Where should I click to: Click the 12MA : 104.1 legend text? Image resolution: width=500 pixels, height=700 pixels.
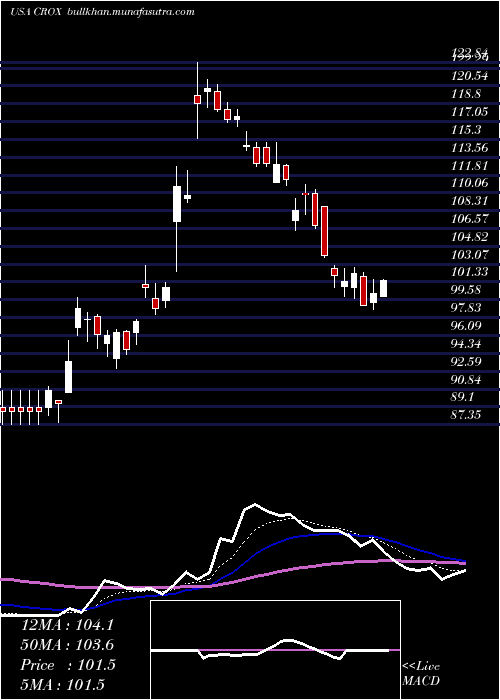pyautogui.click(x=67, y=625)
